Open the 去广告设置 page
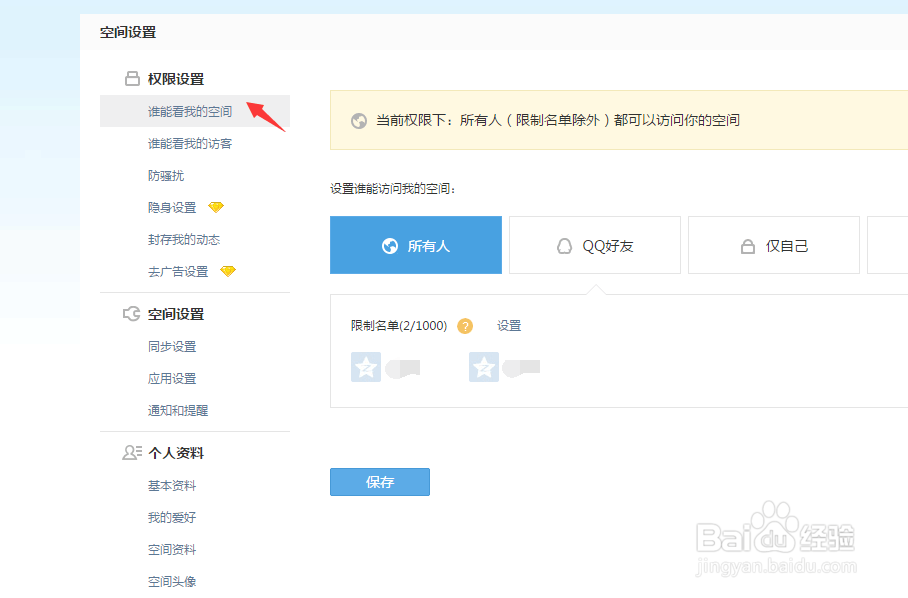The height and width of the screenshot is (598, 908). (178, 271)
